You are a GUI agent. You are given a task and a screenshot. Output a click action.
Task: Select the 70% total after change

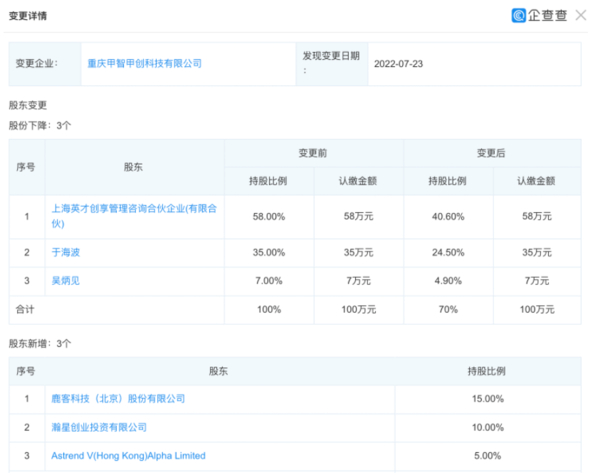click(x=446, y=310)
